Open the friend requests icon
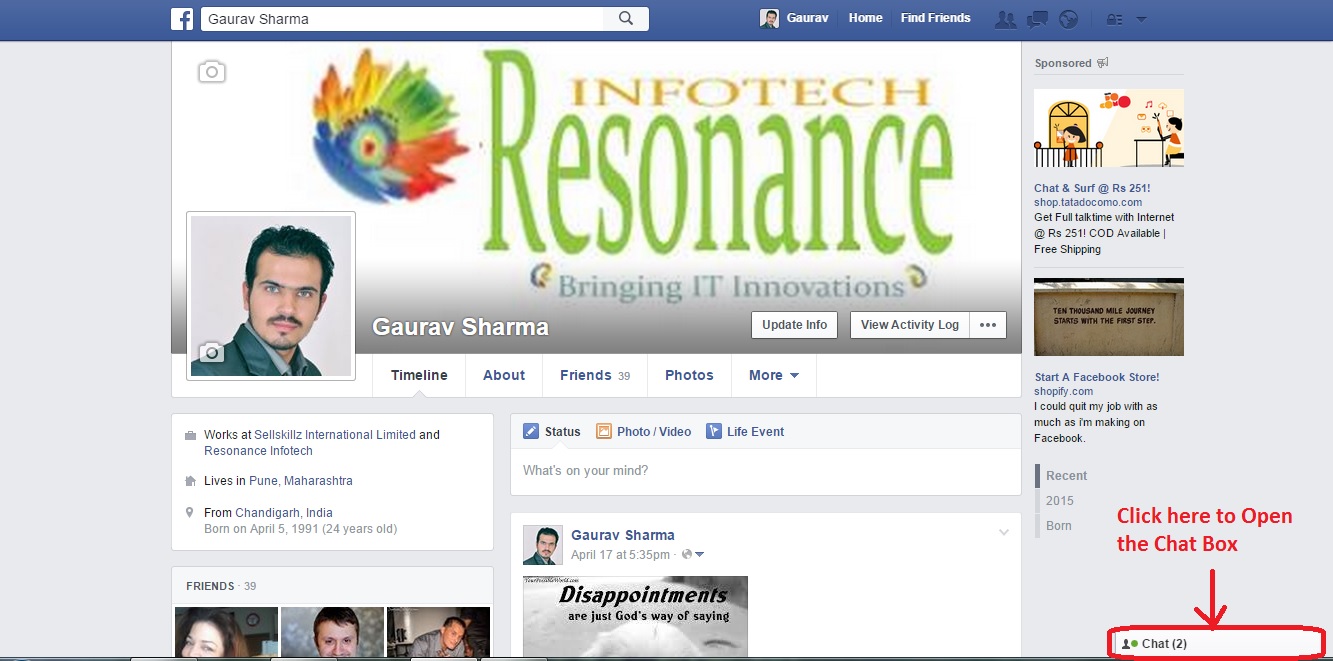This screenshot has height=661, width=1333. click(x=1006, y=18)
